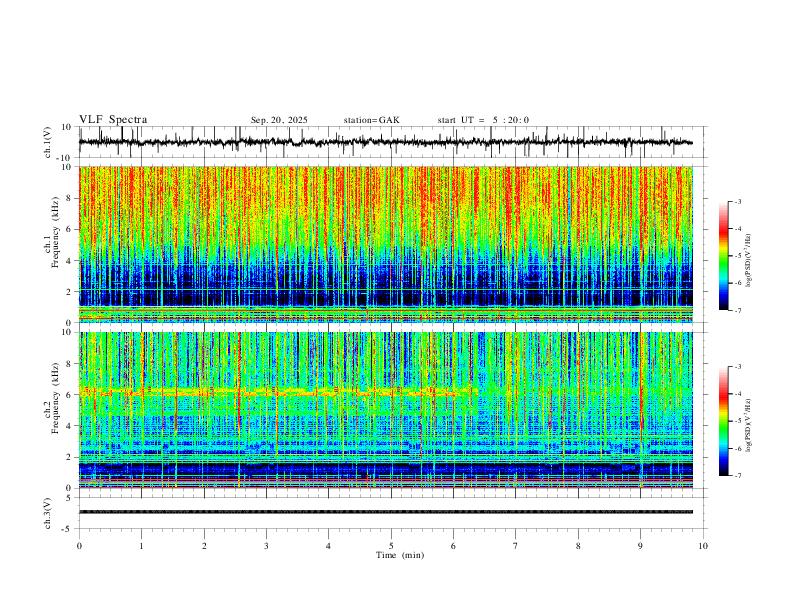The width and height of the screenshot is (792, 612).
Task: Click the "2" tick on ch.2 frequency axis
Action: (69, 457)
